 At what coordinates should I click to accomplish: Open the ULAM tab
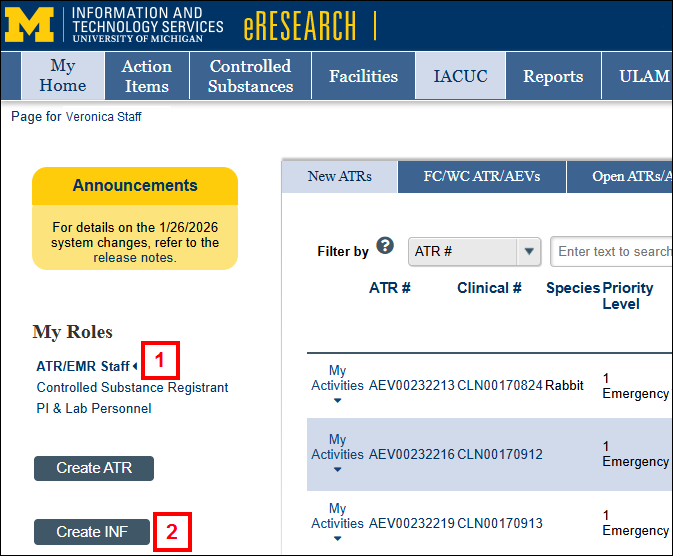637,76
